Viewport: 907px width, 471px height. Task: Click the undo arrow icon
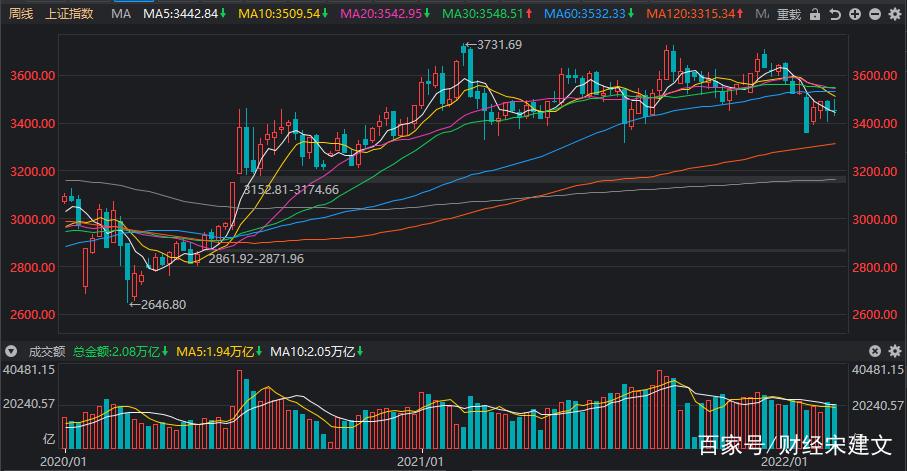point(836,15)
